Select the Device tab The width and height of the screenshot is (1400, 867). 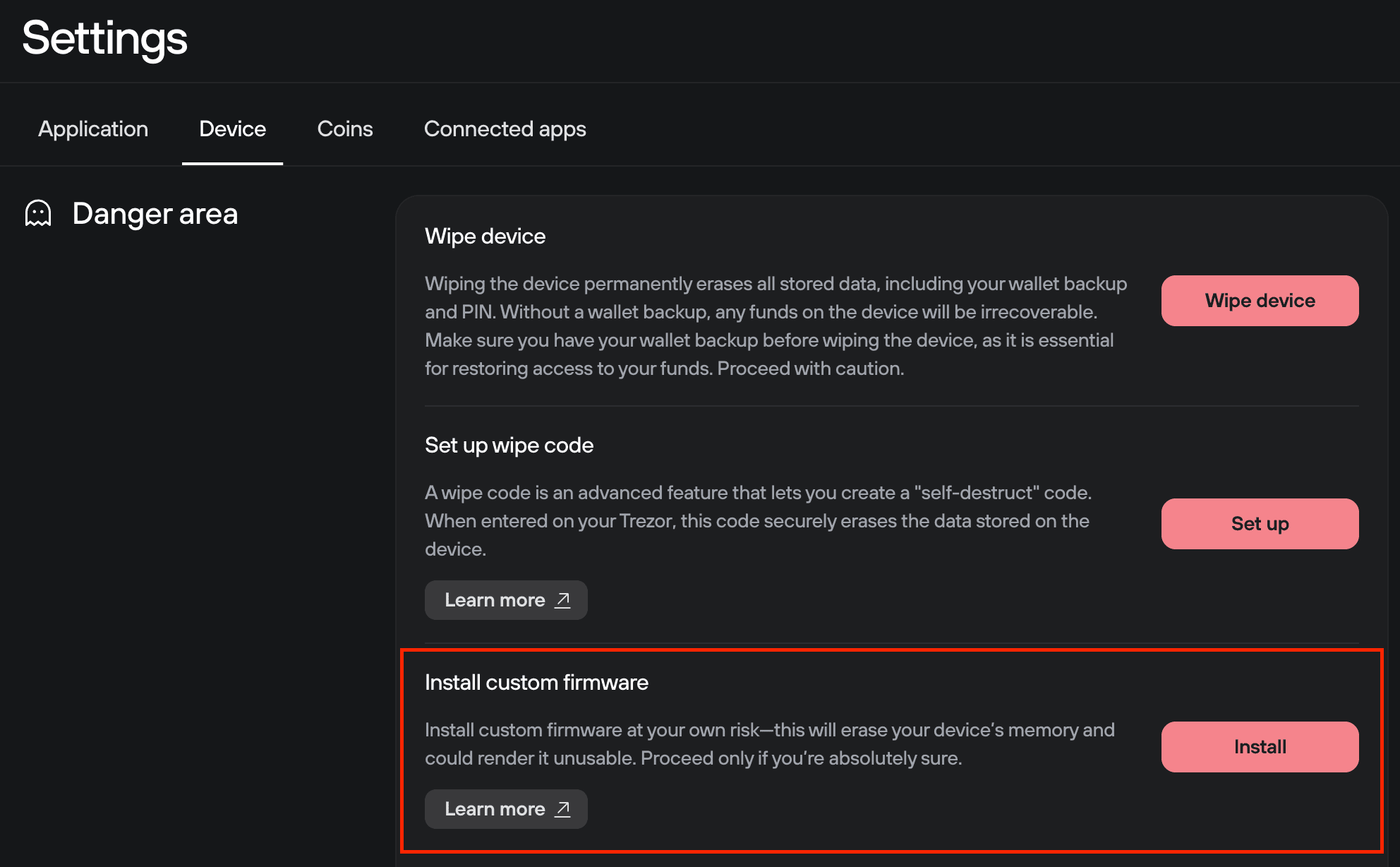[232, 129]
